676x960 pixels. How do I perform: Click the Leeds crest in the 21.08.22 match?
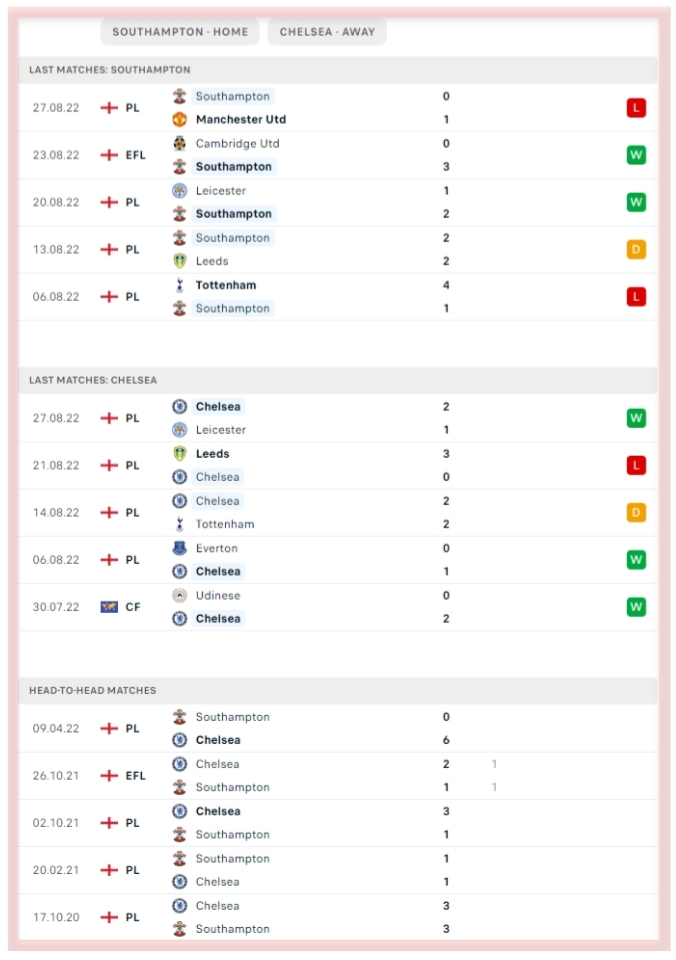[x=179, y=454]
